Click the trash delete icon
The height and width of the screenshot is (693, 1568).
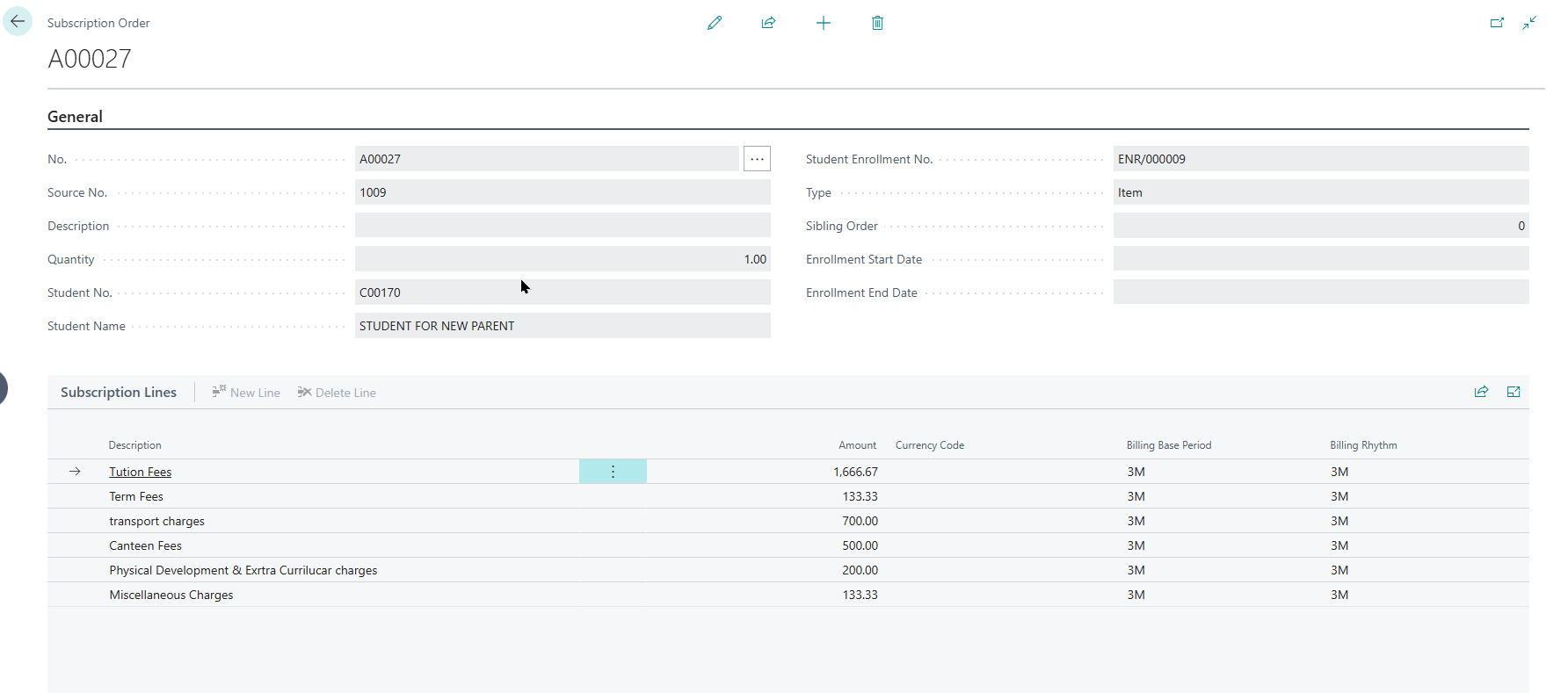click(x=877, y=23)
